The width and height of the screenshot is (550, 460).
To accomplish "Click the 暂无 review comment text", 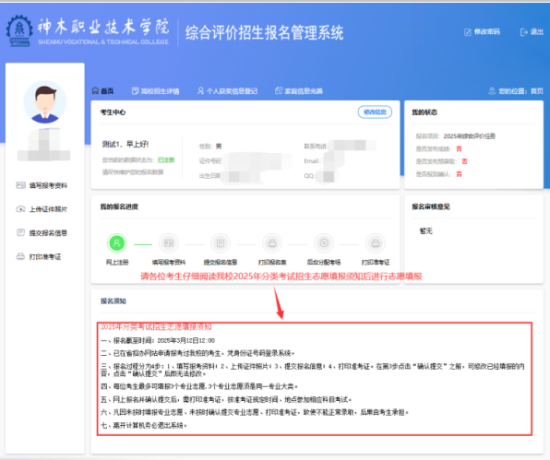I will pyautogui.click(x=426, y=231).
